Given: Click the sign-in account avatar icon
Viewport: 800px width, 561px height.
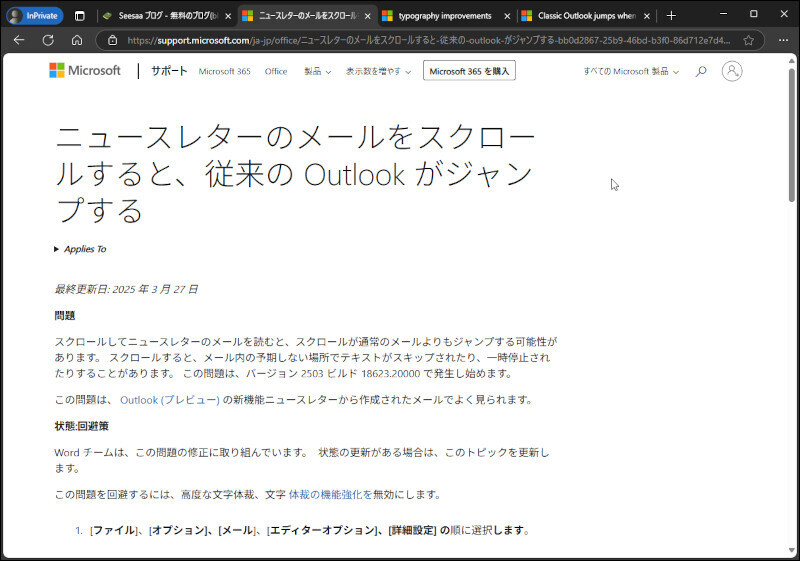Looking at the screenshot, I should click(x=732, y=71).
